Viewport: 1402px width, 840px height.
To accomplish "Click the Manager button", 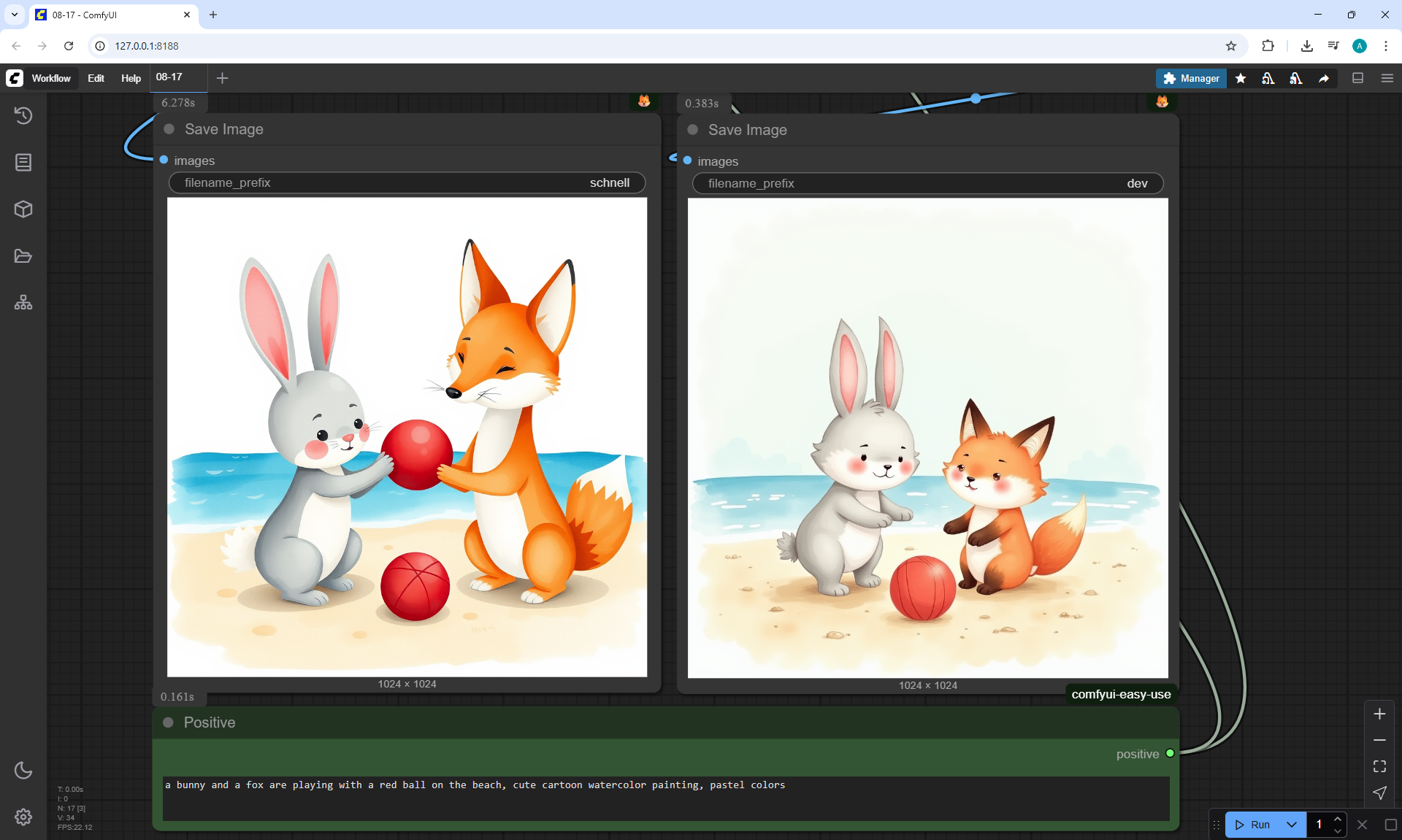I will tap(1191, 78).
